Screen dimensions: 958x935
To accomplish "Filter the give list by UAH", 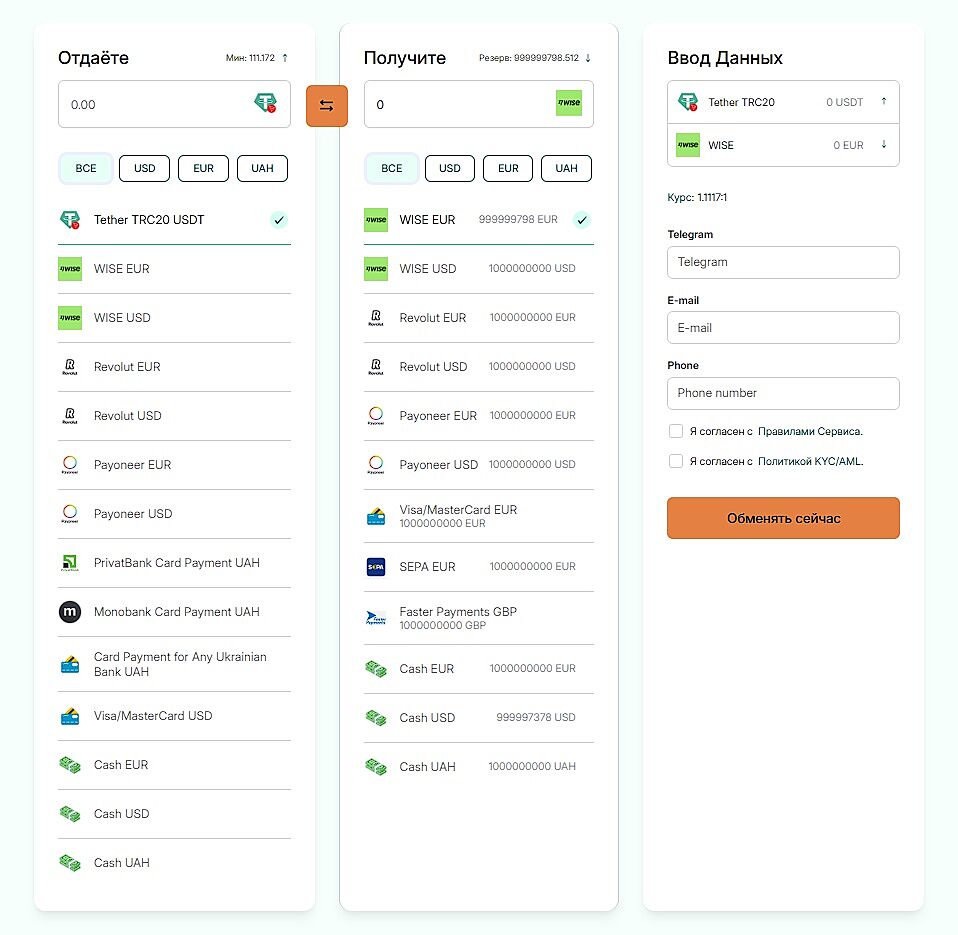I will [262, 168].
